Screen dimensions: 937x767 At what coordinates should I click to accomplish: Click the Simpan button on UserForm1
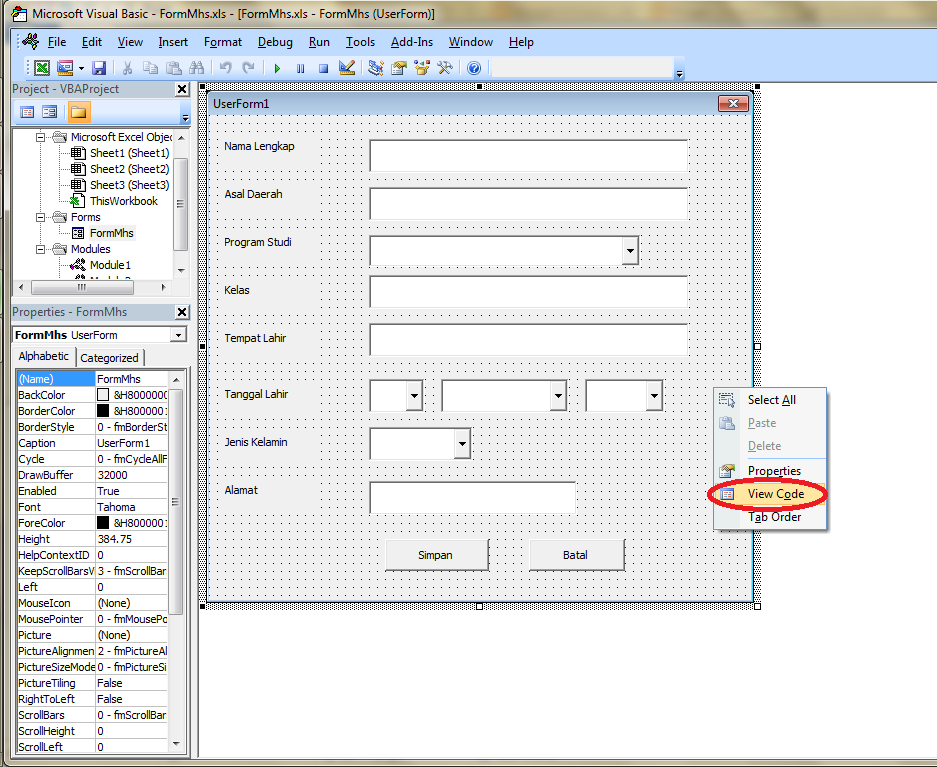436,554
